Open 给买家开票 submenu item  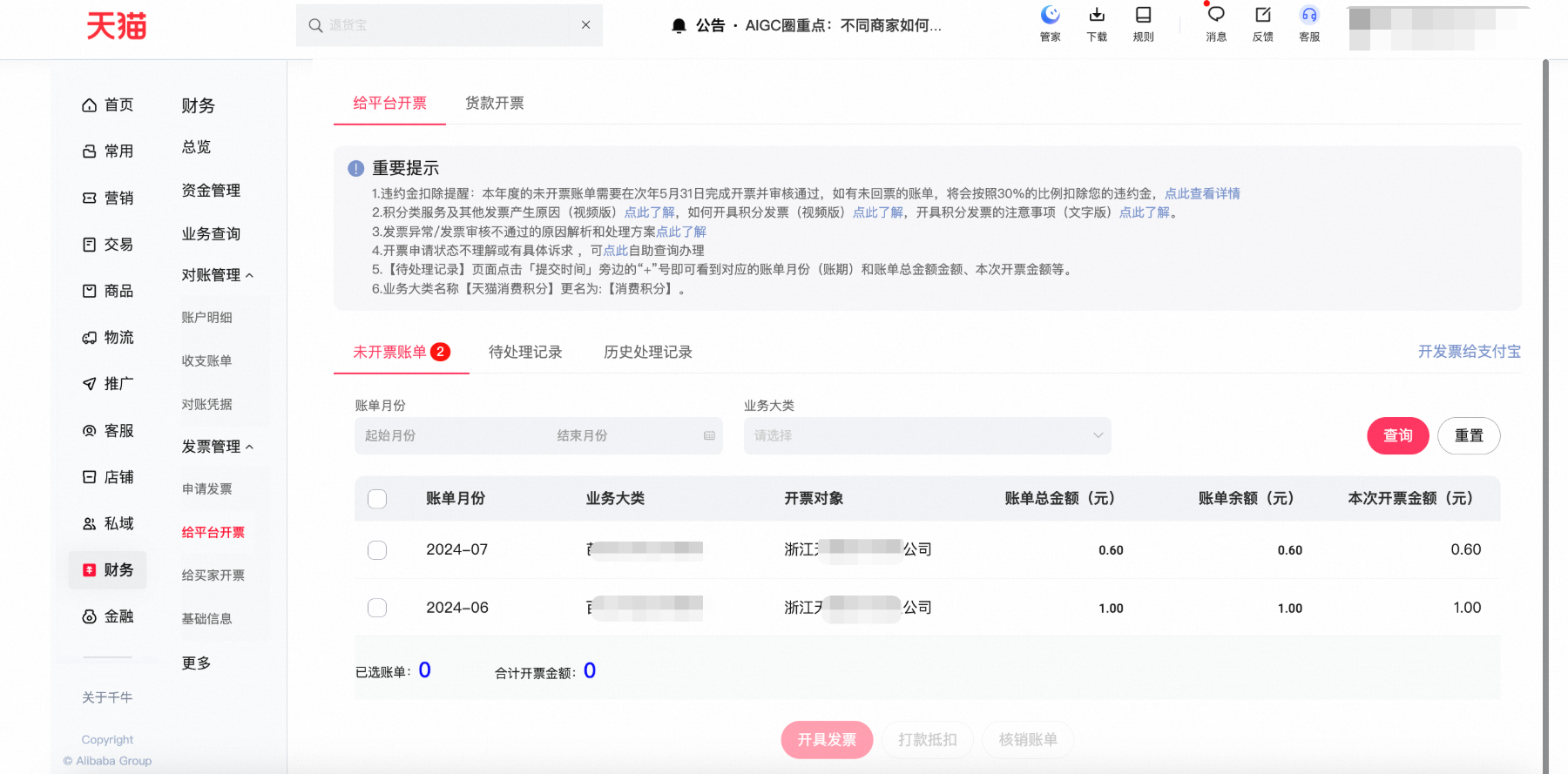click(x=213, y=575)
